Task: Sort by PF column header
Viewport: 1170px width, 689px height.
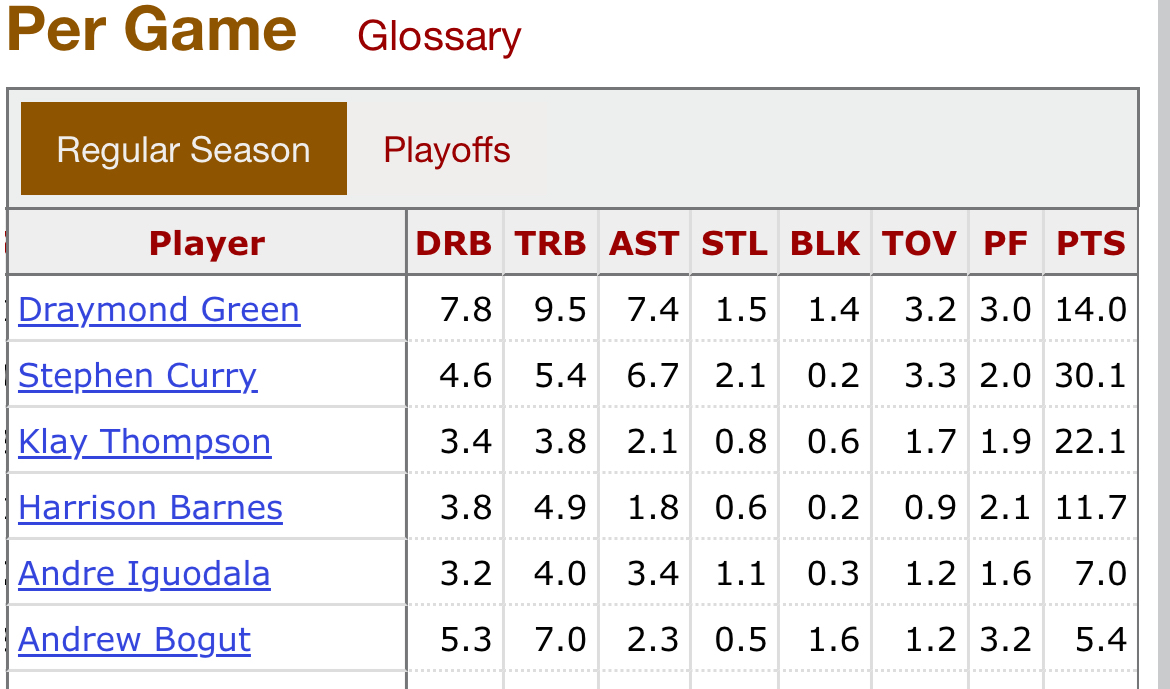Action: coord(1005,243)
